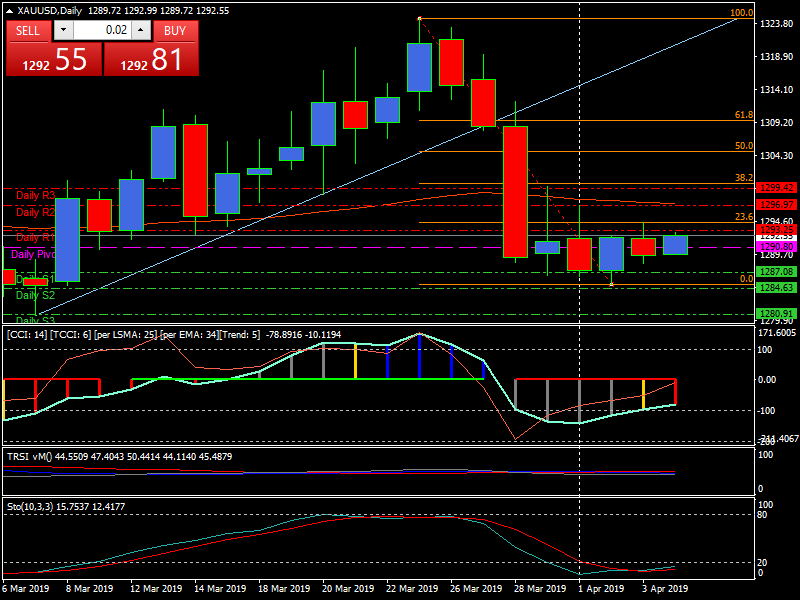
Task: Click the 1299.42 red price label
Action: [776, 187]
